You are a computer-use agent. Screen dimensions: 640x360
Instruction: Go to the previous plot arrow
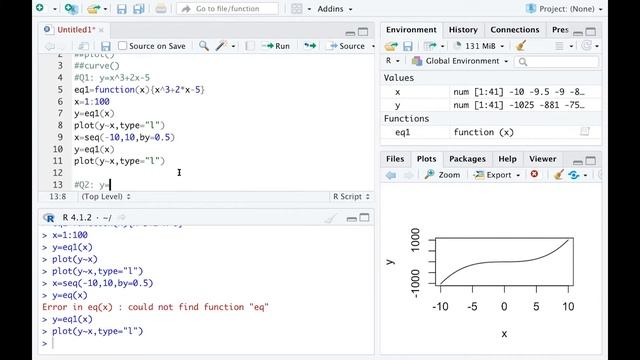[x=391, y=175]
